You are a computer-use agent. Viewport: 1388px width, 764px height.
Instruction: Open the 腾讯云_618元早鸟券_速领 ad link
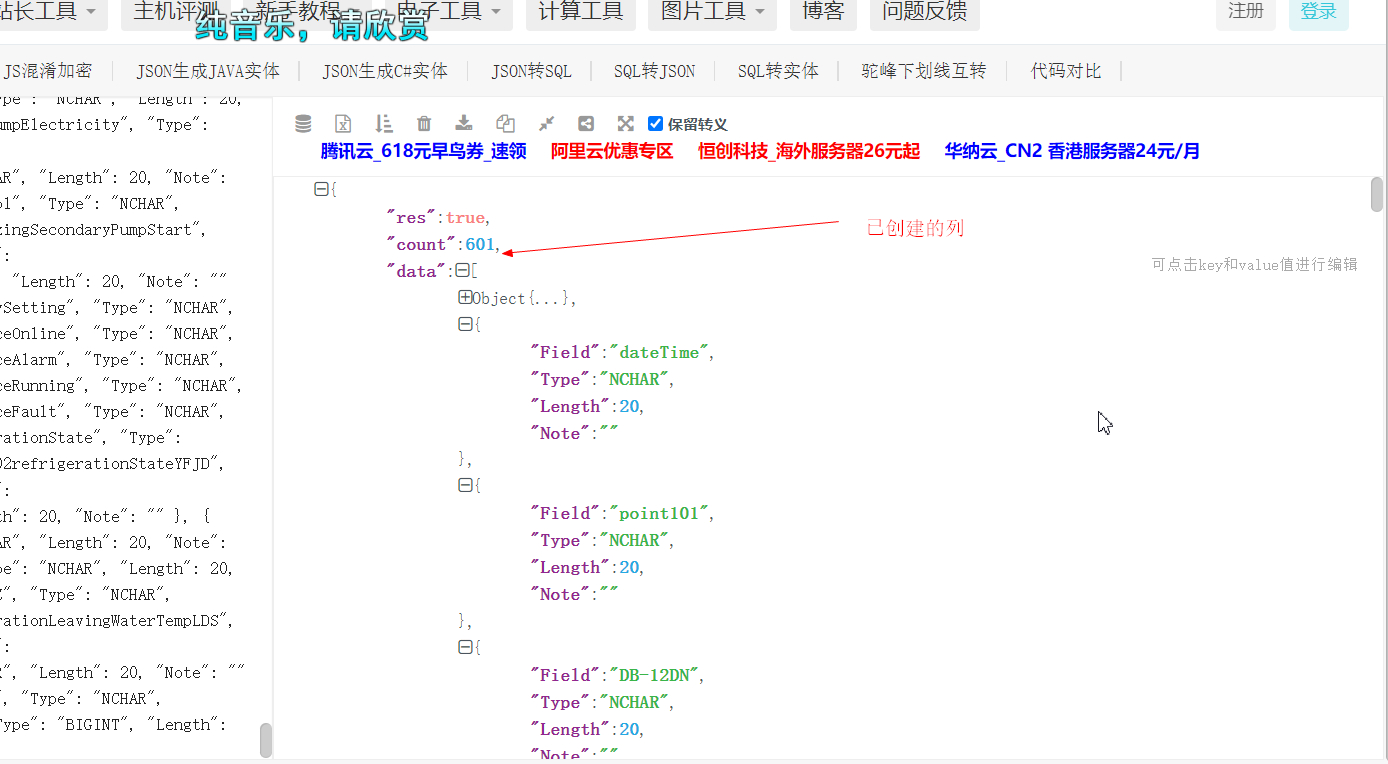[x=424, y=151]
